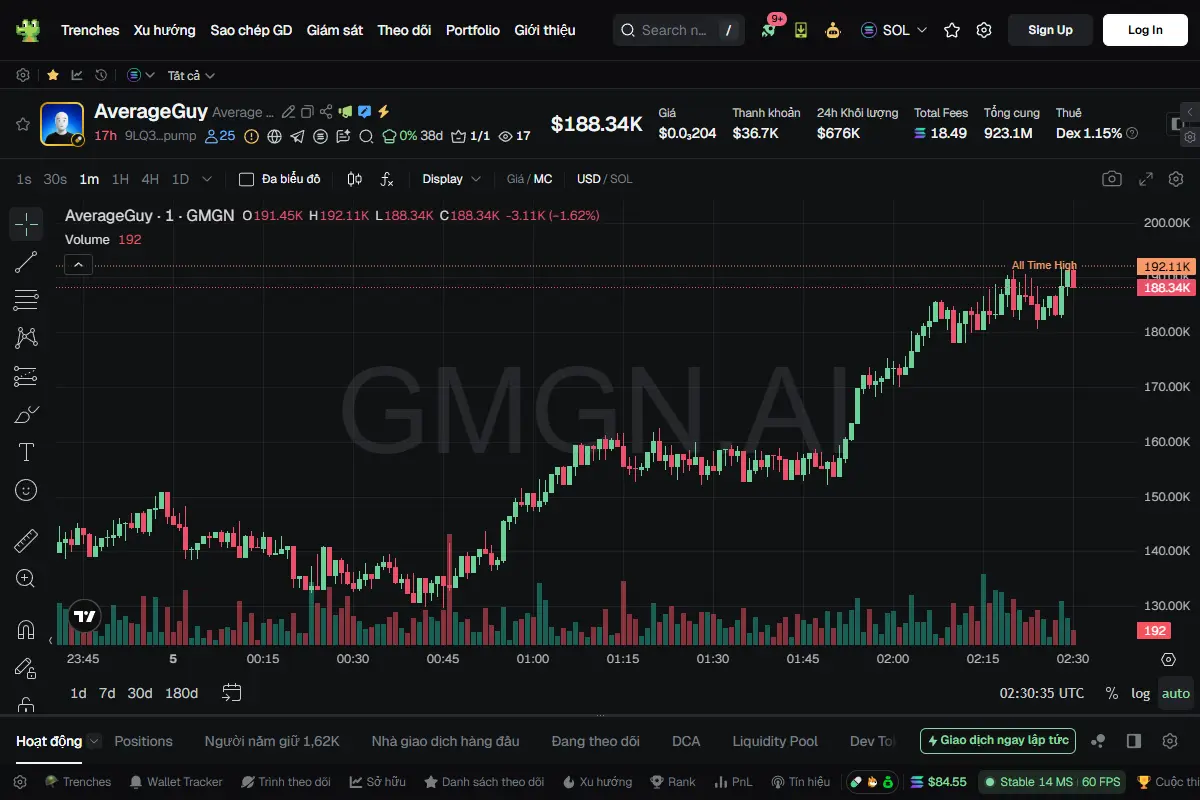The height and width of the screenshot is (800, 1200).
Task: Switch to the Liquidity Pool tab
Action: coord(775,741)
